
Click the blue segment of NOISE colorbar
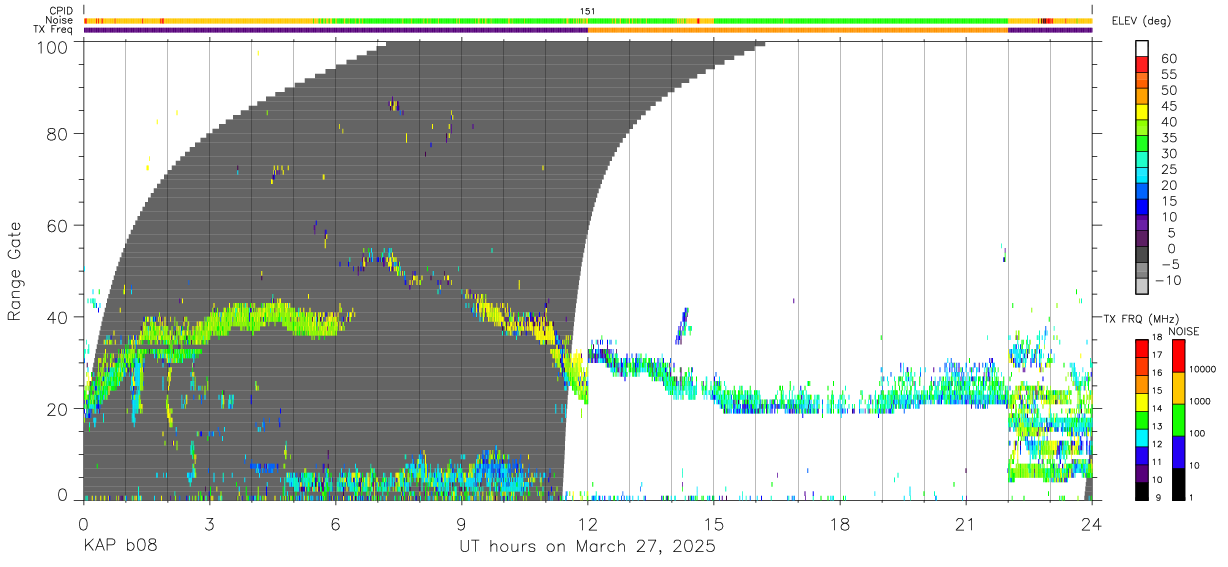pos(1179,451)
